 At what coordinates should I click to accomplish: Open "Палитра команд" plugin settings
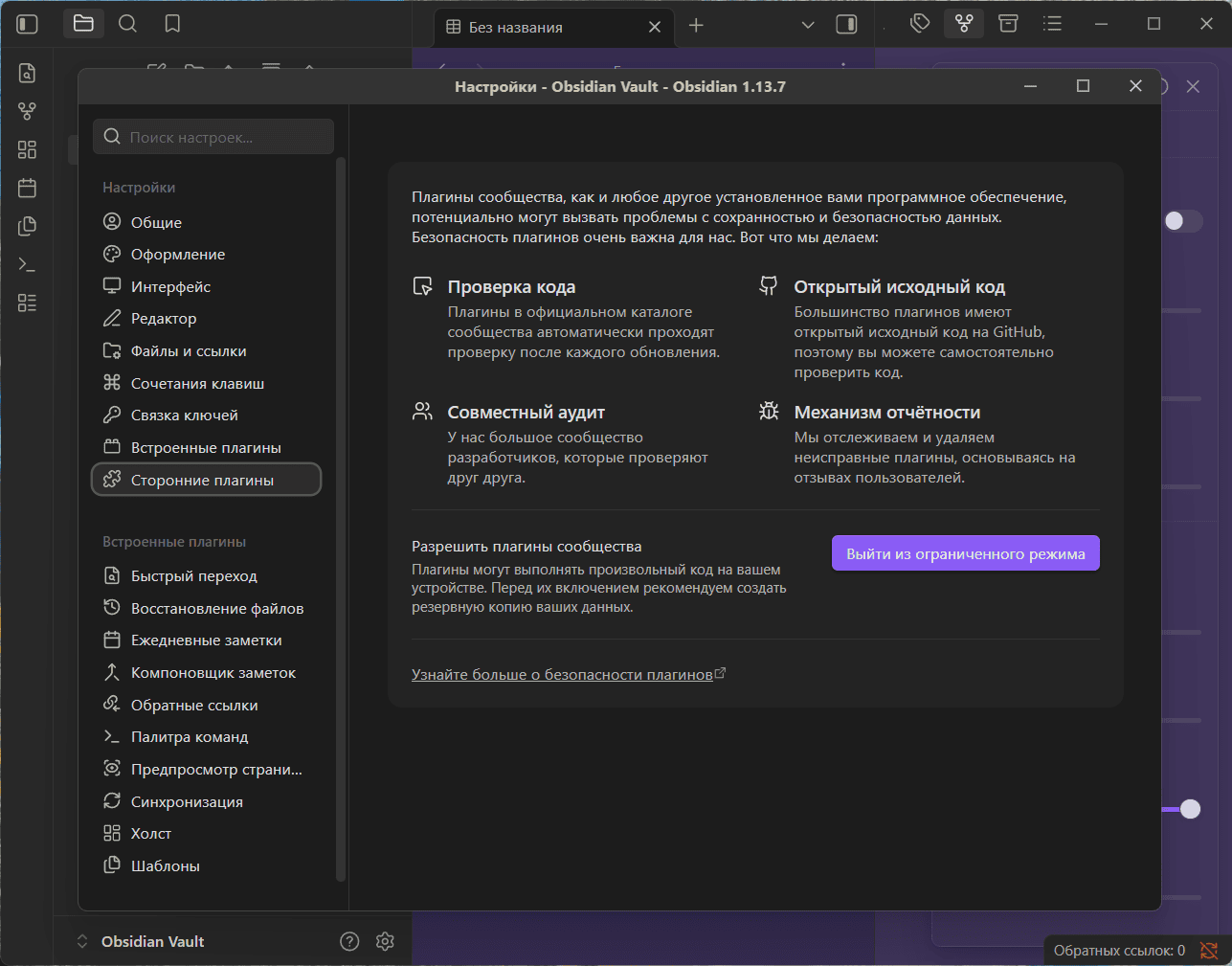pos(206,737)
